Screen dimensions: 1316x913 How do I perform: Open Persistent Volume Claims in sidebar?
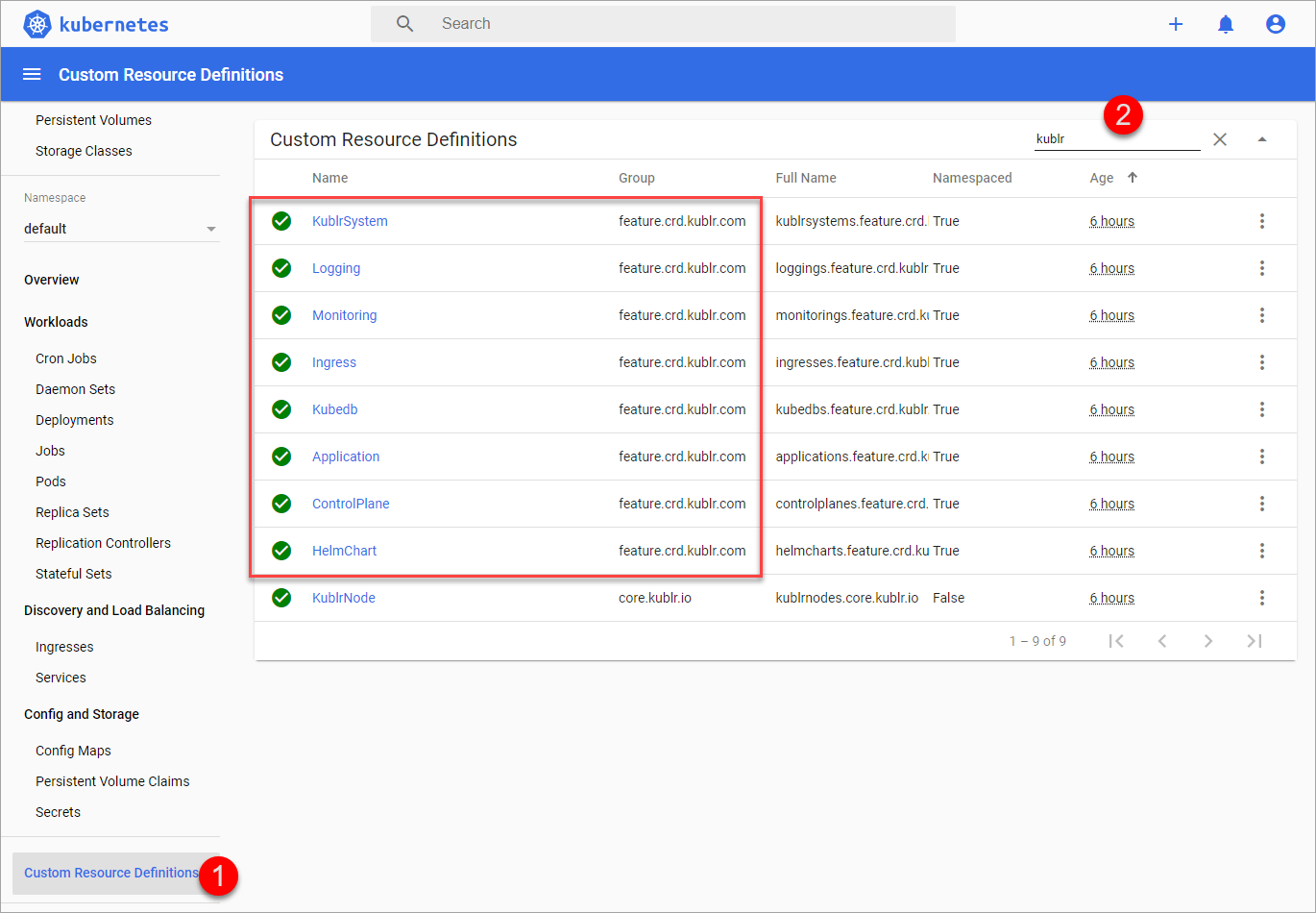tap(112, 781)
